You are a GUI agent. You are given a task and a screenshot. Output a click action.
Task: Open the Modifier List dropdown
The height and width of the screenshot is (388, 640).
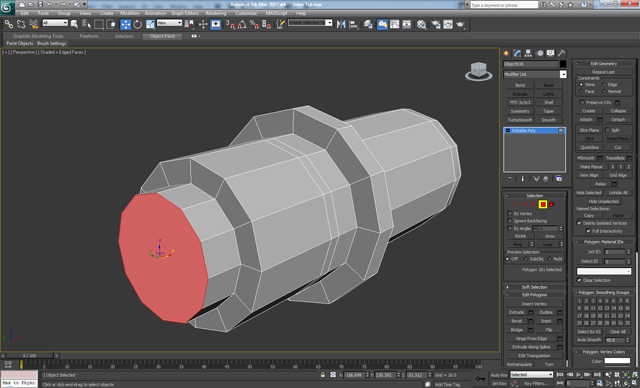(535, 74)
